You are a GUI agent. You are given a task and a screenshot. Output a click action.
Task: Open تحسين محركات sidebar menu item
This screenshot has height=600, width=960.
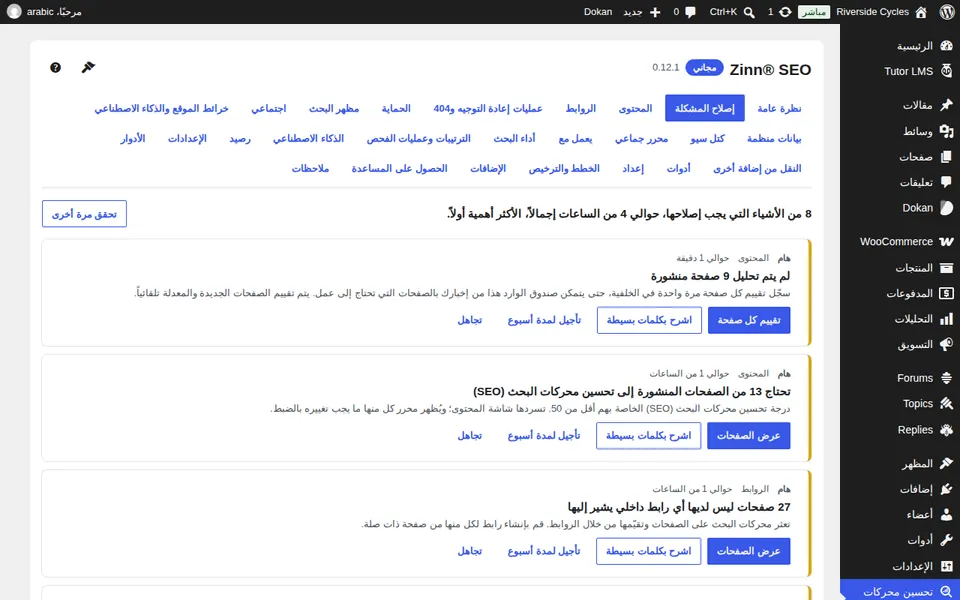(900, 592)
